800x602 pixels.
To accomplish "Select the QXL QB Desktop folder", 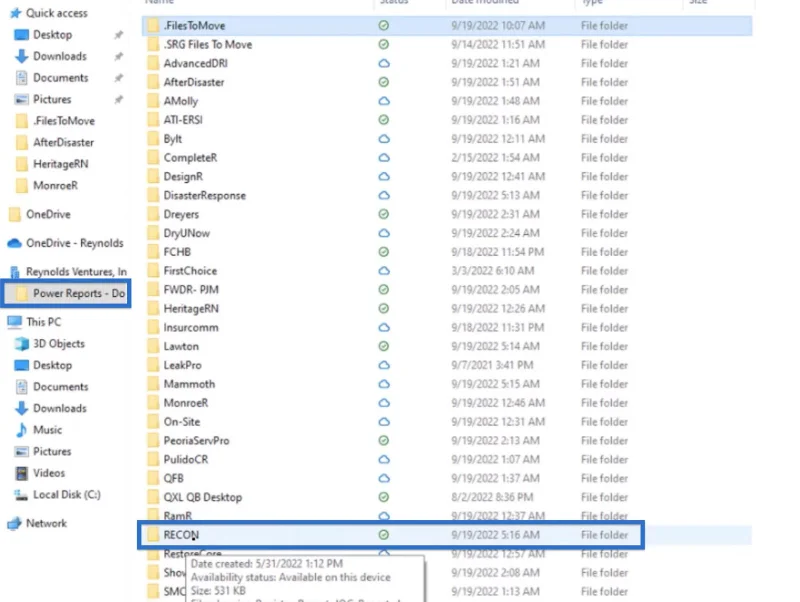I will click(203, 497).
